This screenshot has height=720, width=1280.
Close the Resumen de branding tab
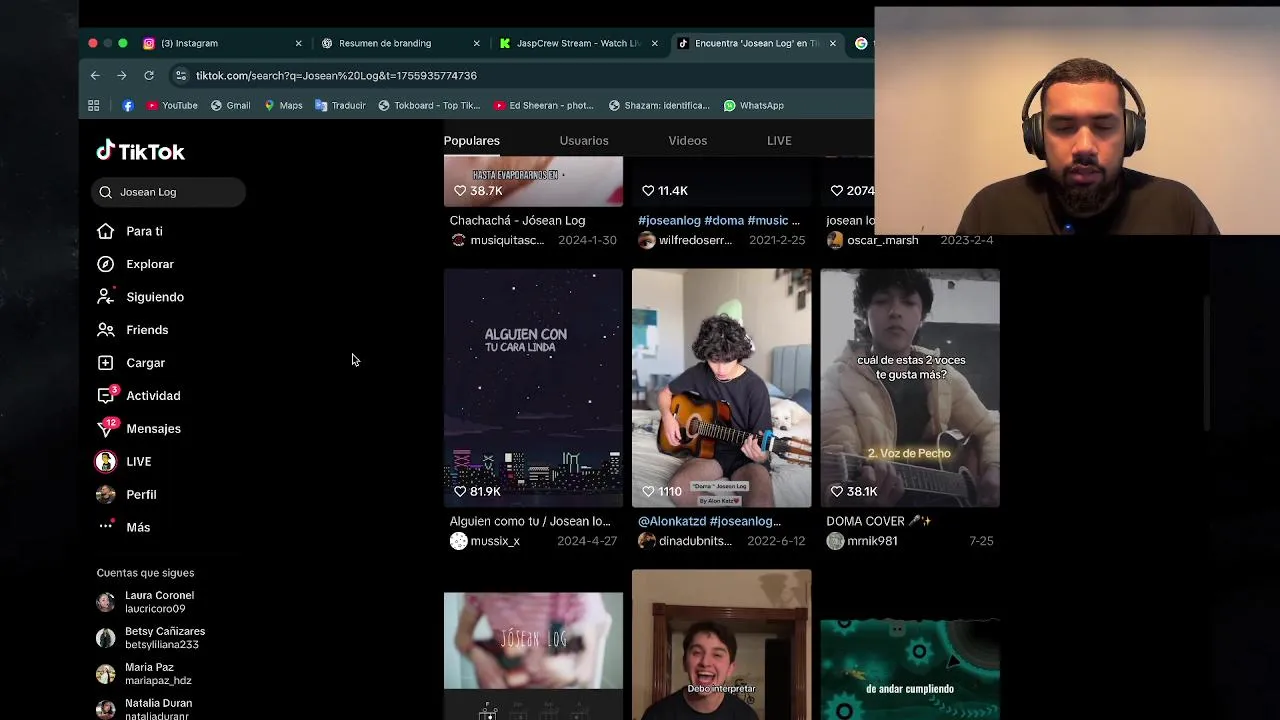pos(476,43)
